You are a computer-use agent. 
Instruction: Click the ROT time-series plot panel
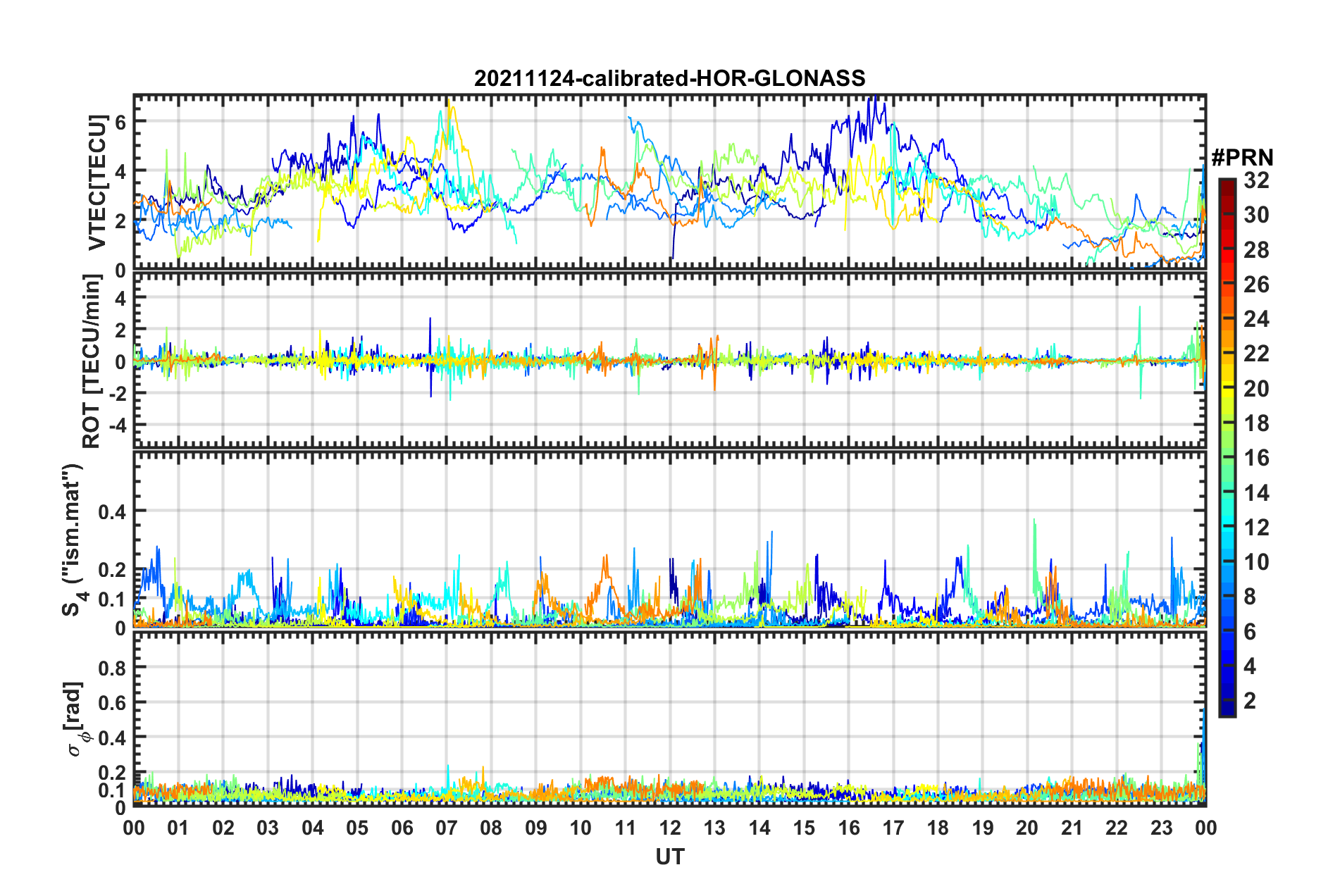(x=669, y=361)
